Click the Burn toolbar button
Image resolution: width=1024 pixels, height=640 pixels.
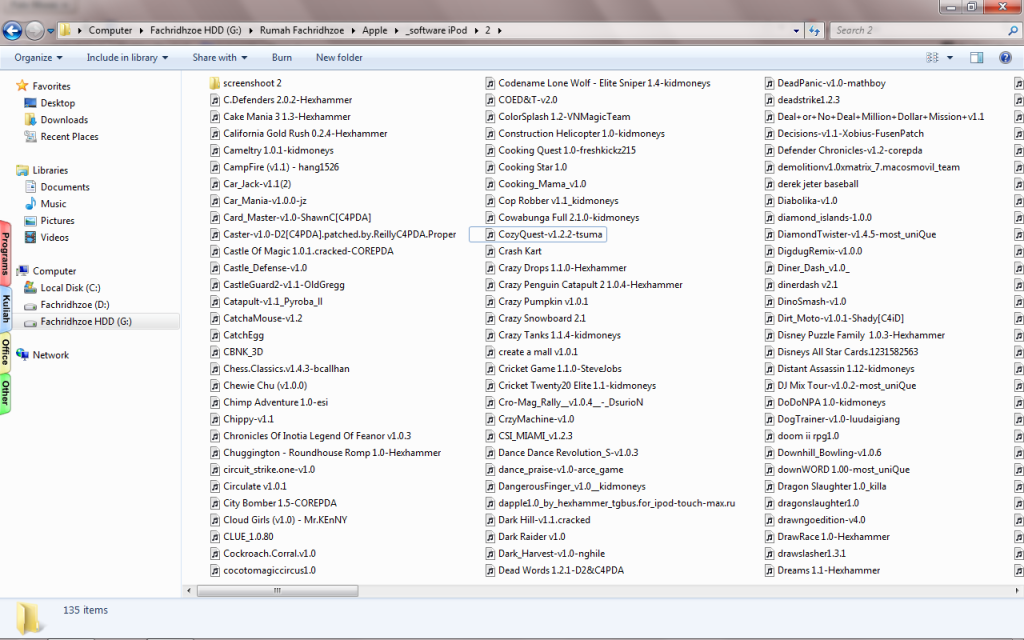tap(281, 57)
